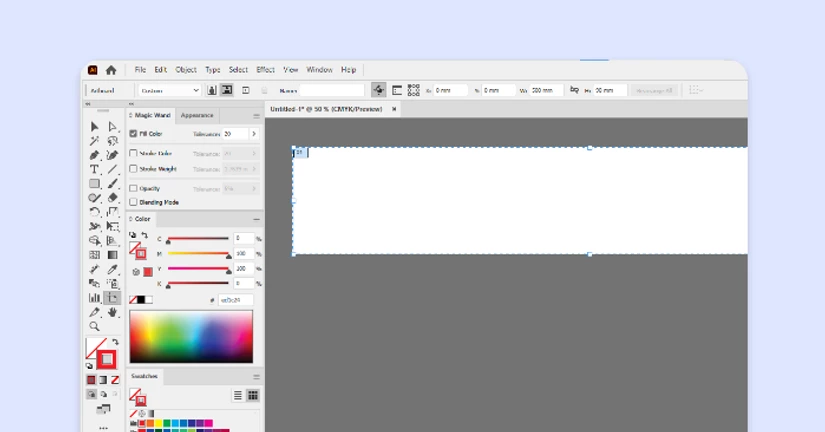Switch to the Appearance tab

(x=197, y=115)
